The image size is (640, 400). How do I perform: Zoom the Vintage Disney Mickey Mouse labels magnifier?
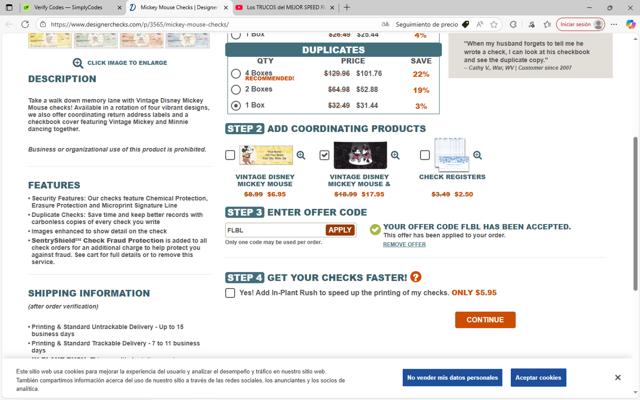pyautogui.click(x=301, y=155)
